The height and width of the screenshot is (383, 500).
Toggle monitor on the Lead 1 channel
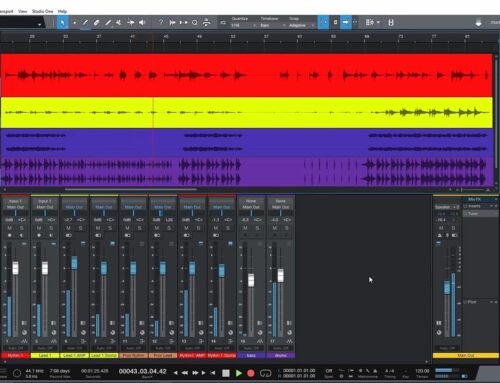[x=51, y=235]
